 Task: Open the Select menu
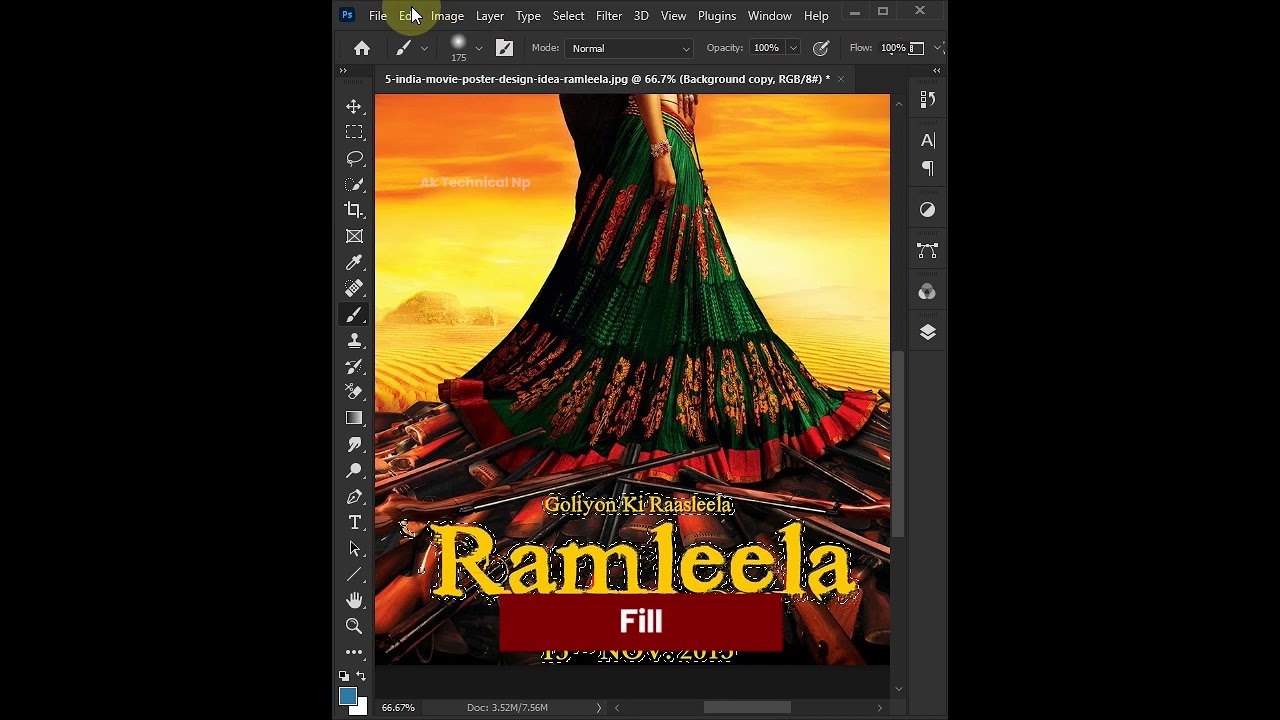568,16
